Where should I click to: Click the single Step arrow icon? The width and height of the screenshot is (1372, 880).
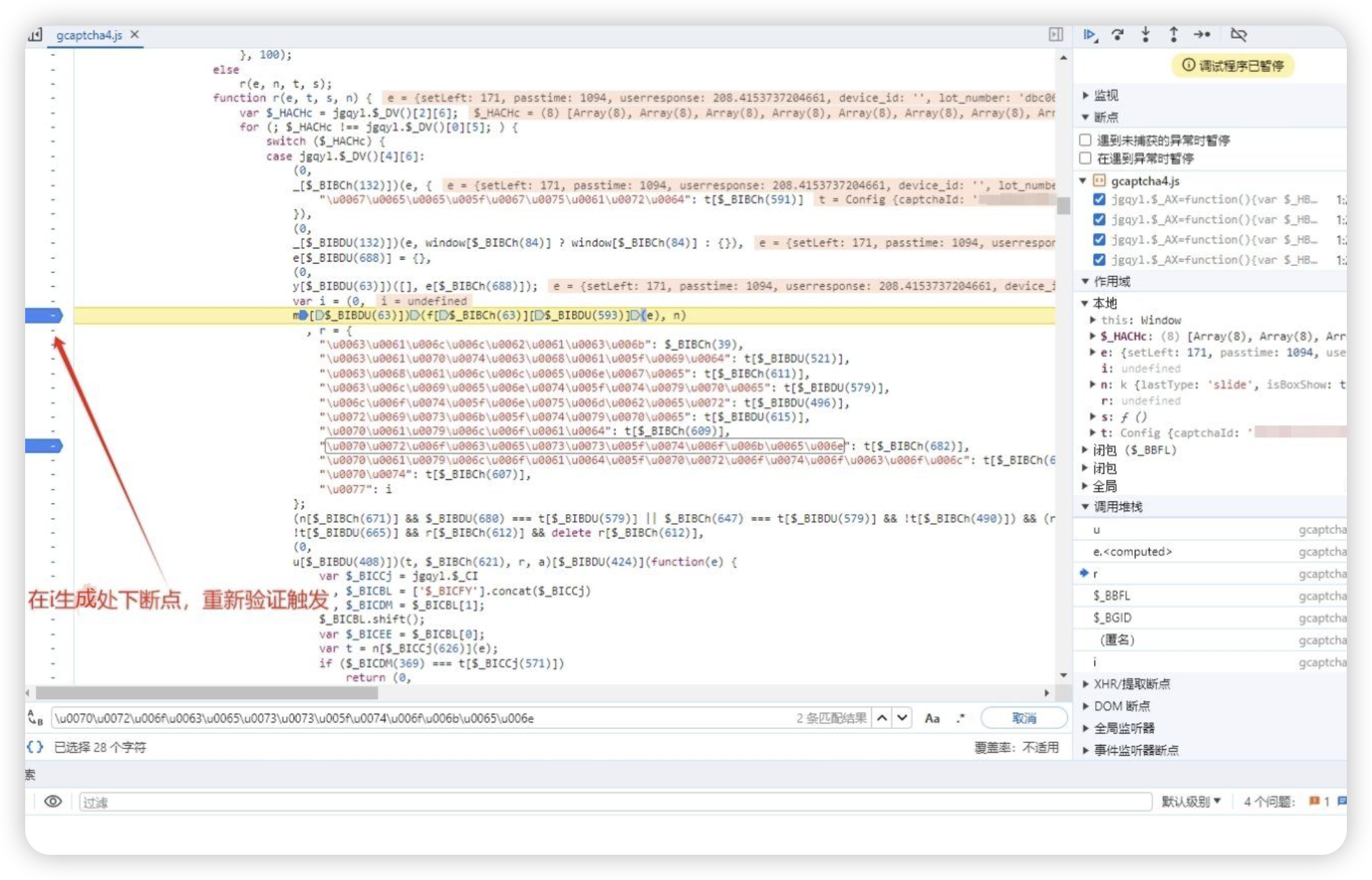tap(1201, 34)
